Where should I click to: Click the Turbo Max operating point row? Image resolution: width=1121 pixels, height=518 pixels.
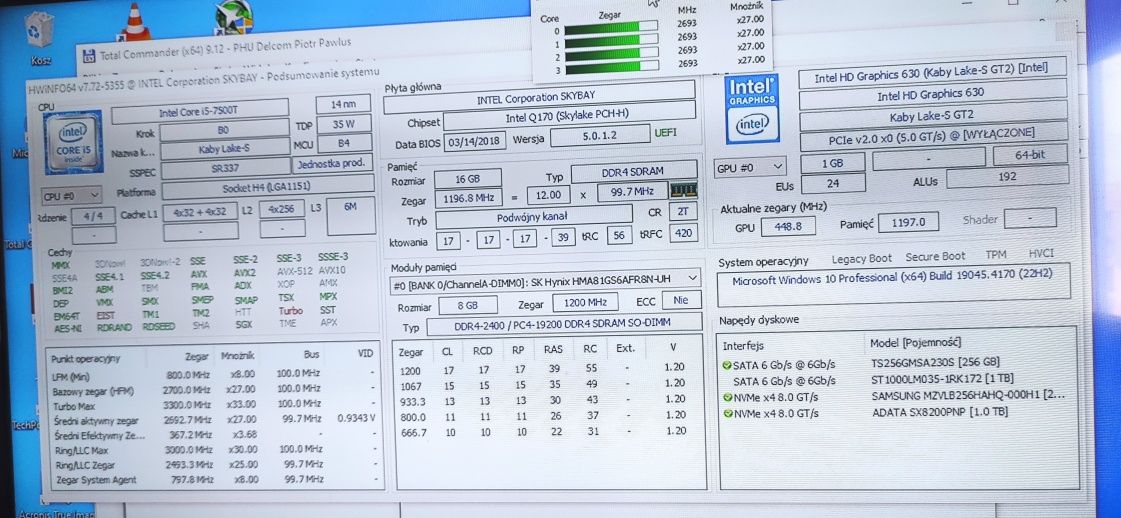[x=212, y=406]
